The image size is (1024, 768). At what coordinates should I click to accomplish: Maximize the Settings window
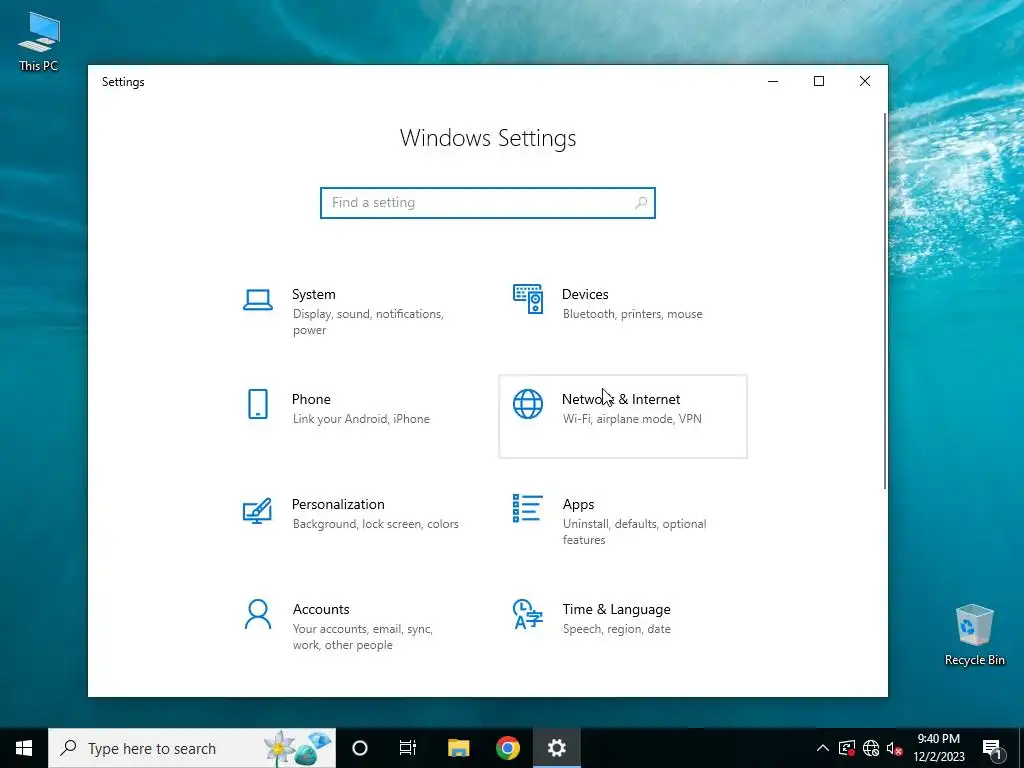pos(819,81)
